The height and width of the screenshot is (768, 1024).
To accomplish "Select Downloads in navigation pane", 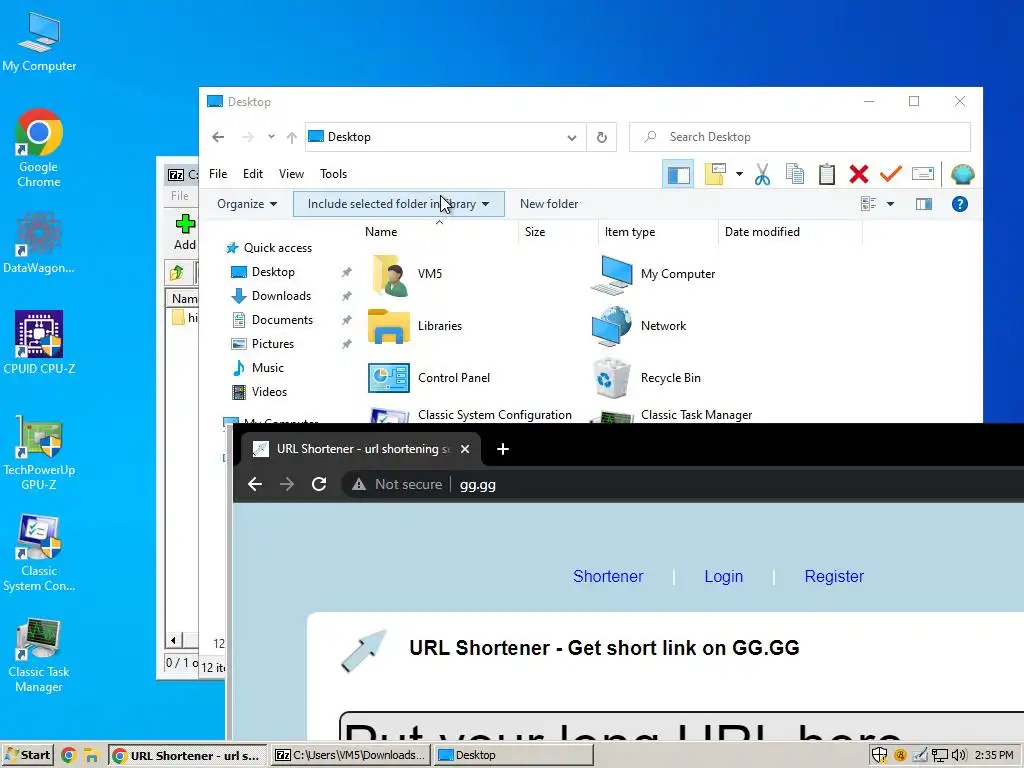I will tap(281, 296).
